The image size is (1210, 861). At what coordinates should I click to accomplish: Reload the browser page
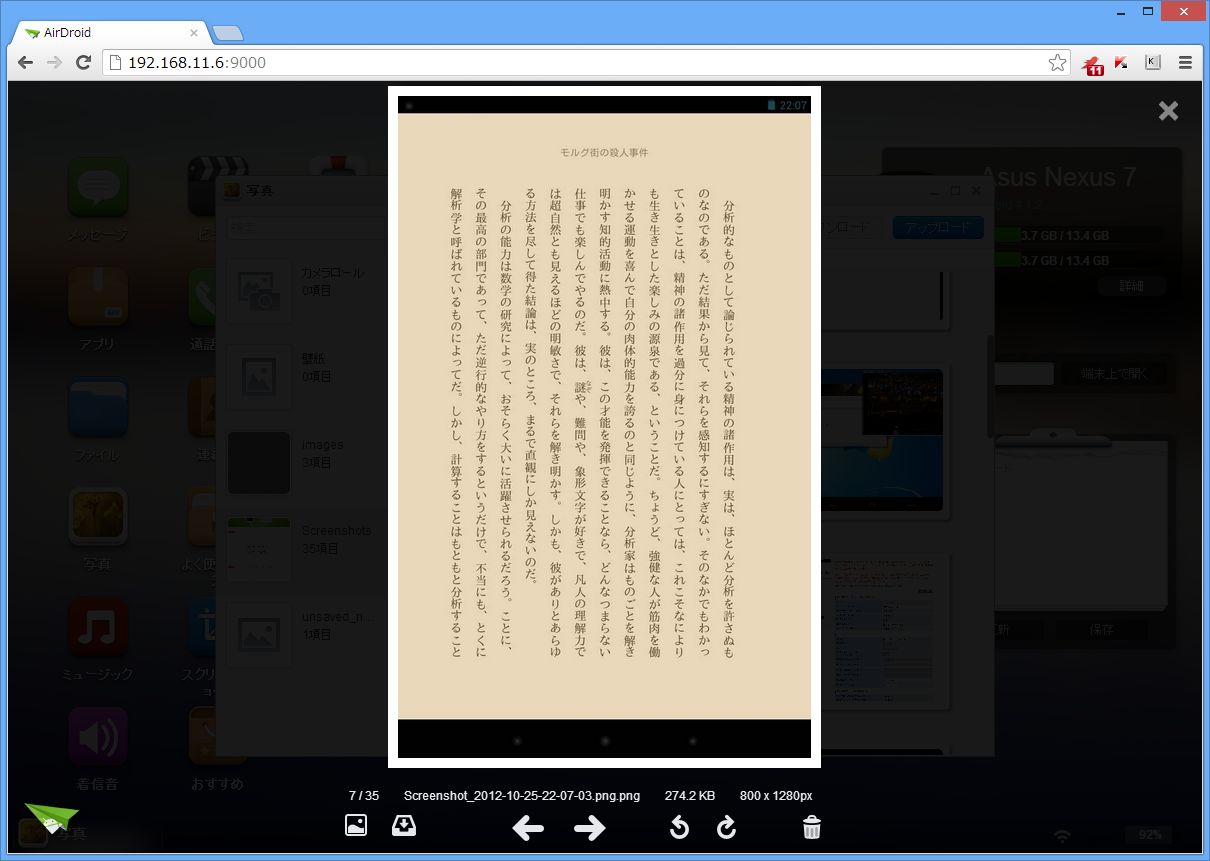(84, 63)
